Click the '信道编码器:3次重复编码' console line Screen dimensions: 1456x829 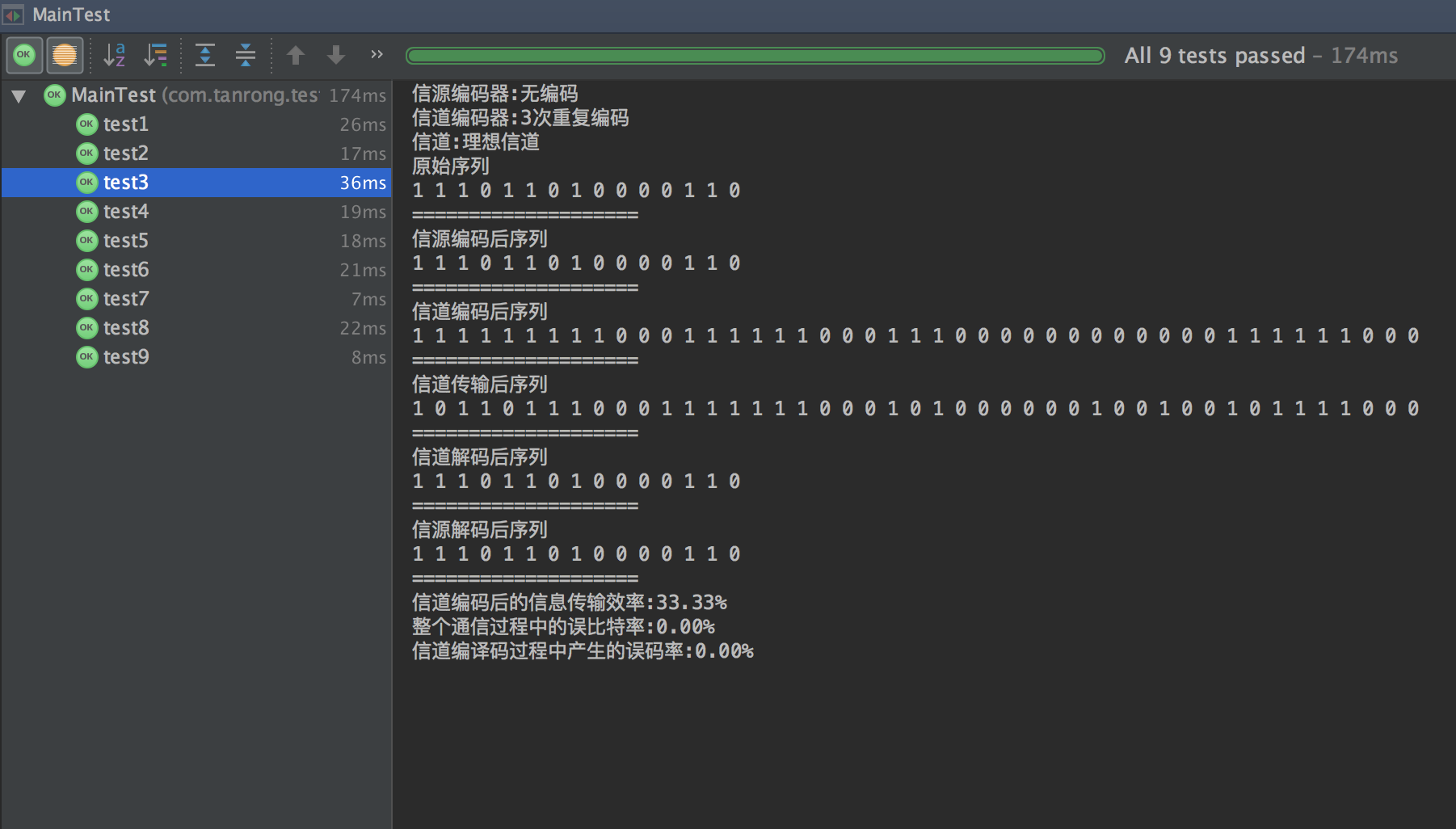coord(520,118)
